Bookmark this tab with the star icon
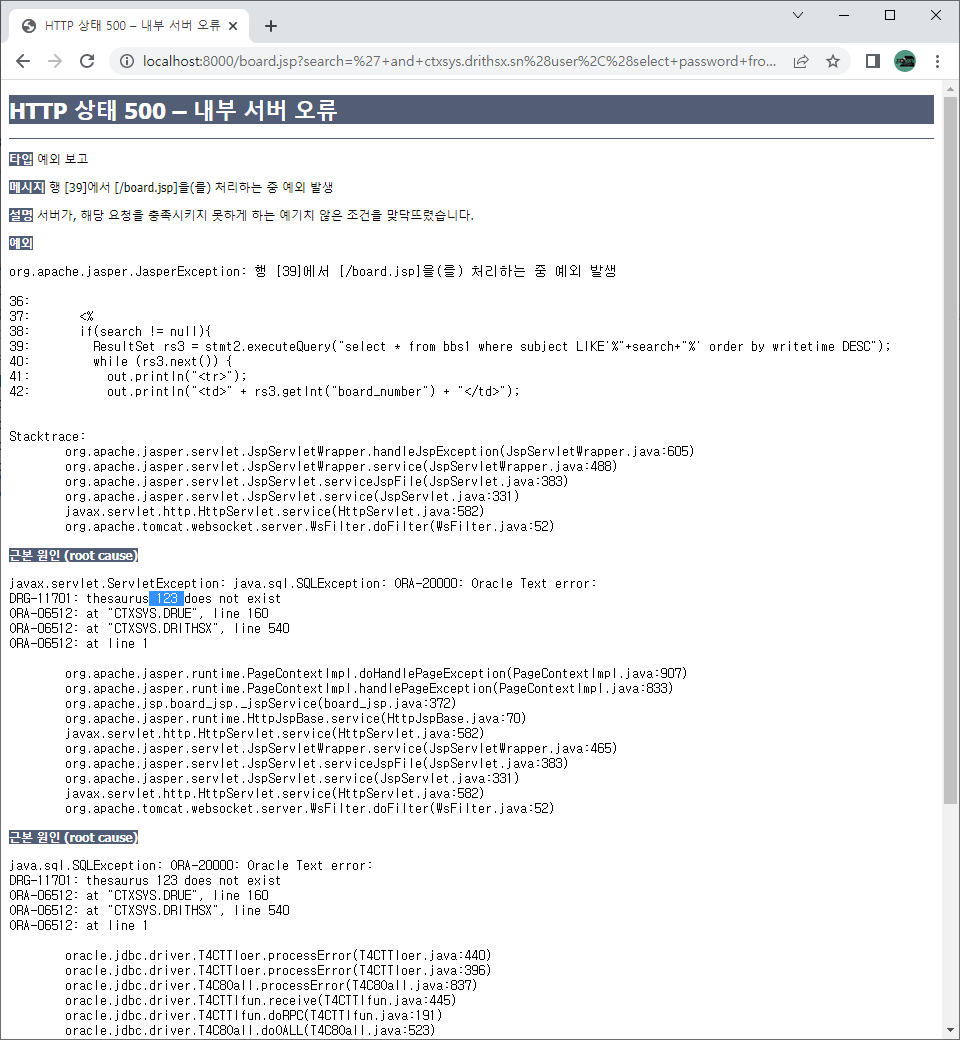Viewport: 960px width, 1040px height. pos(833,62)
